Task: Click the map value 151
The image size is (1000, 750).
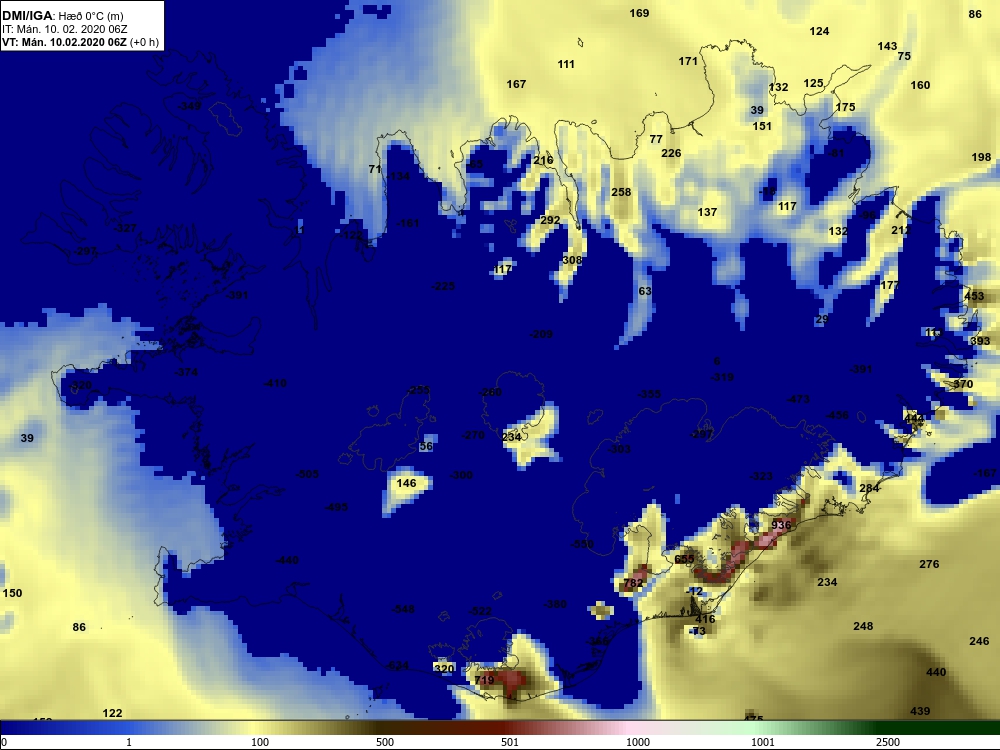Action: pyautogui.click(x=762, y=126)
